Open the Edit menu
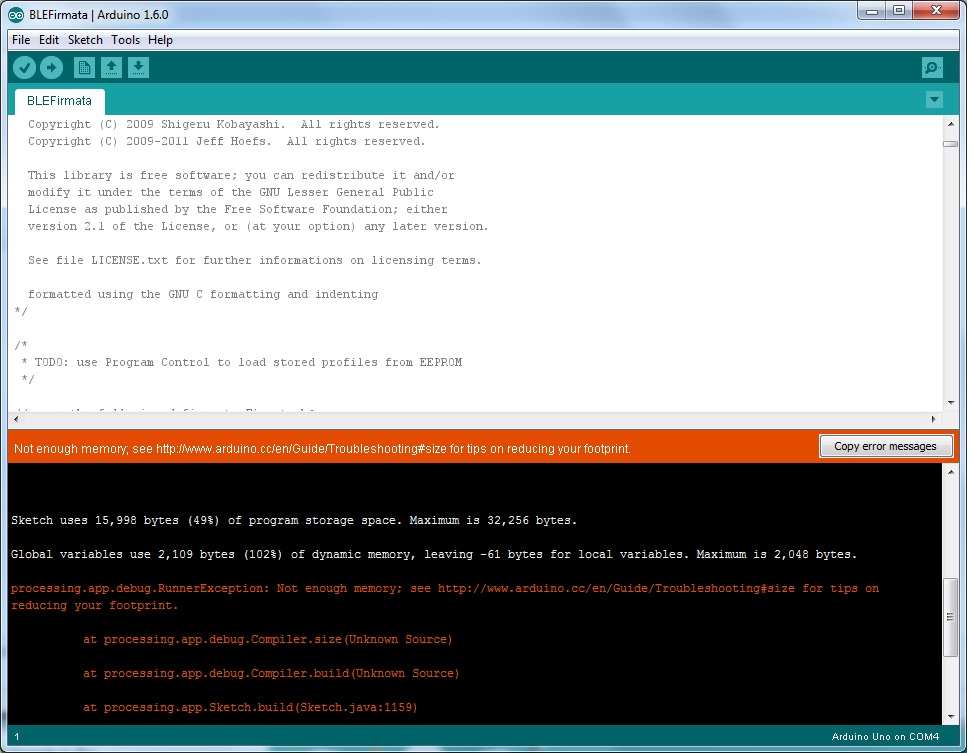Viewport: 972px width, 753px height. tap(49, 40)
